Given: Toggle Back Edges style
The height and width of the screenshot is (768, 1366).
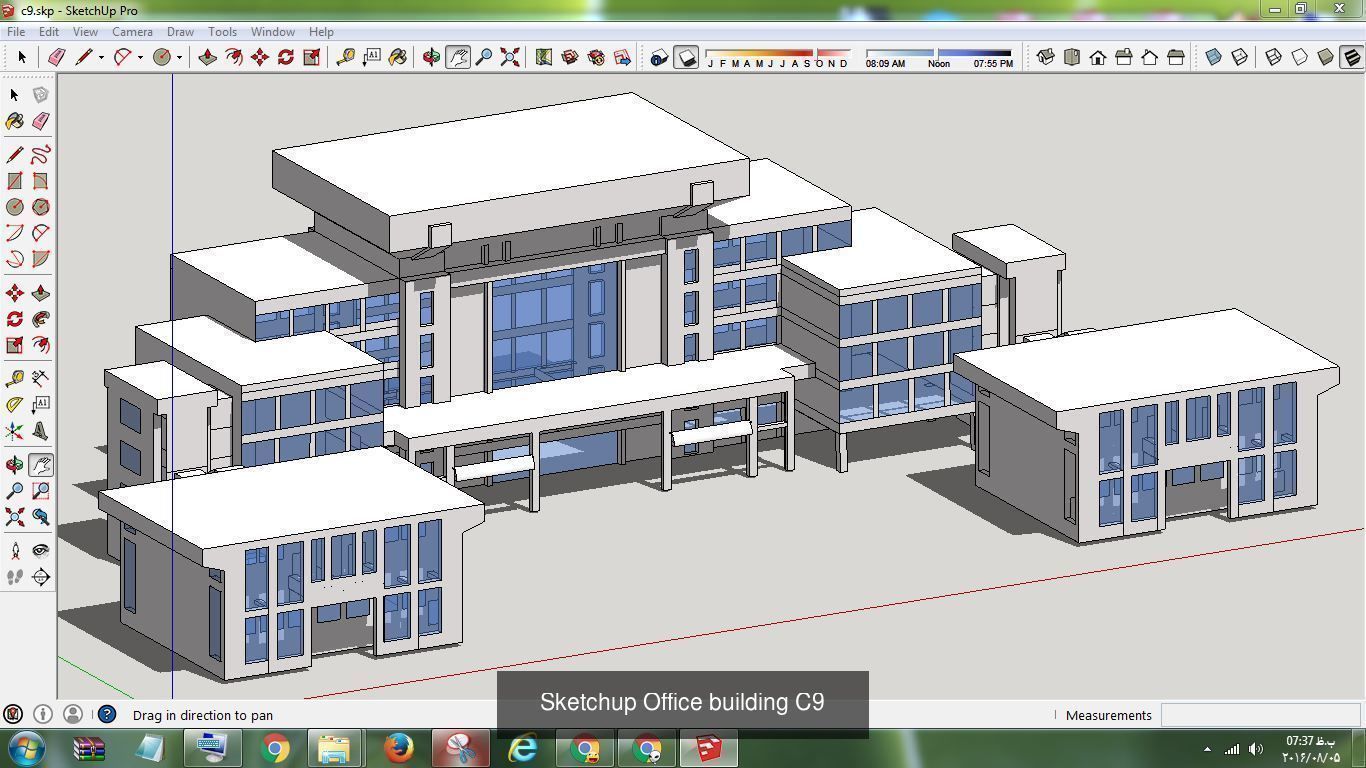Looking at the screenshot, I should coord(1239,57).
